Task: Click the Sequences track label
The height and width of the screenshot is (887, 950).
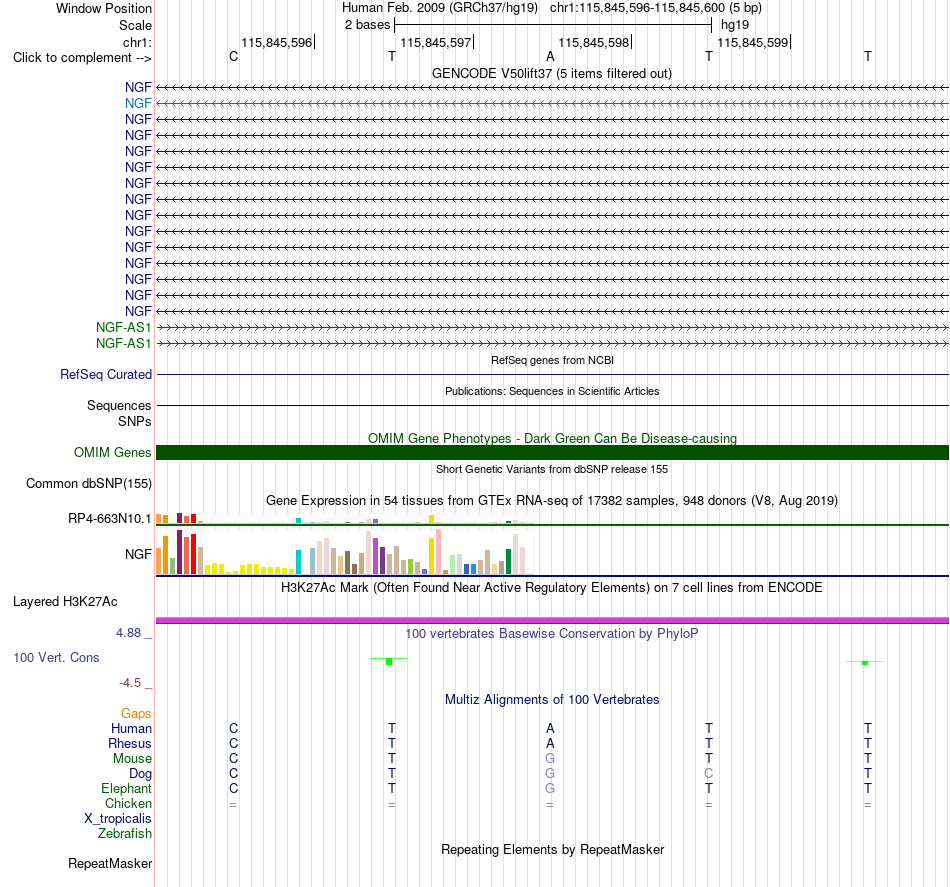Action: 119,405
